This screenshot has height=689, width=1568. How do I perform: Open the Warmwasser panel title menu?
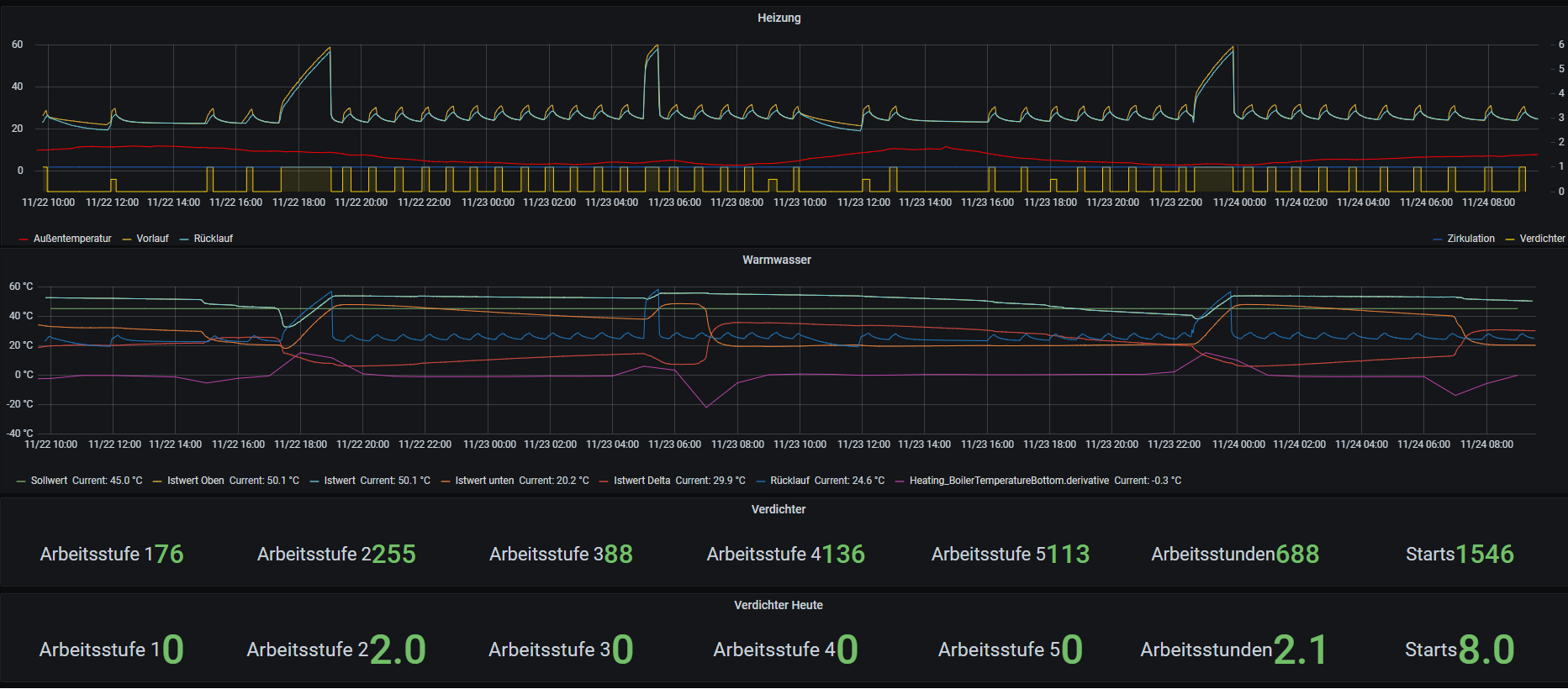coord(777,260)
